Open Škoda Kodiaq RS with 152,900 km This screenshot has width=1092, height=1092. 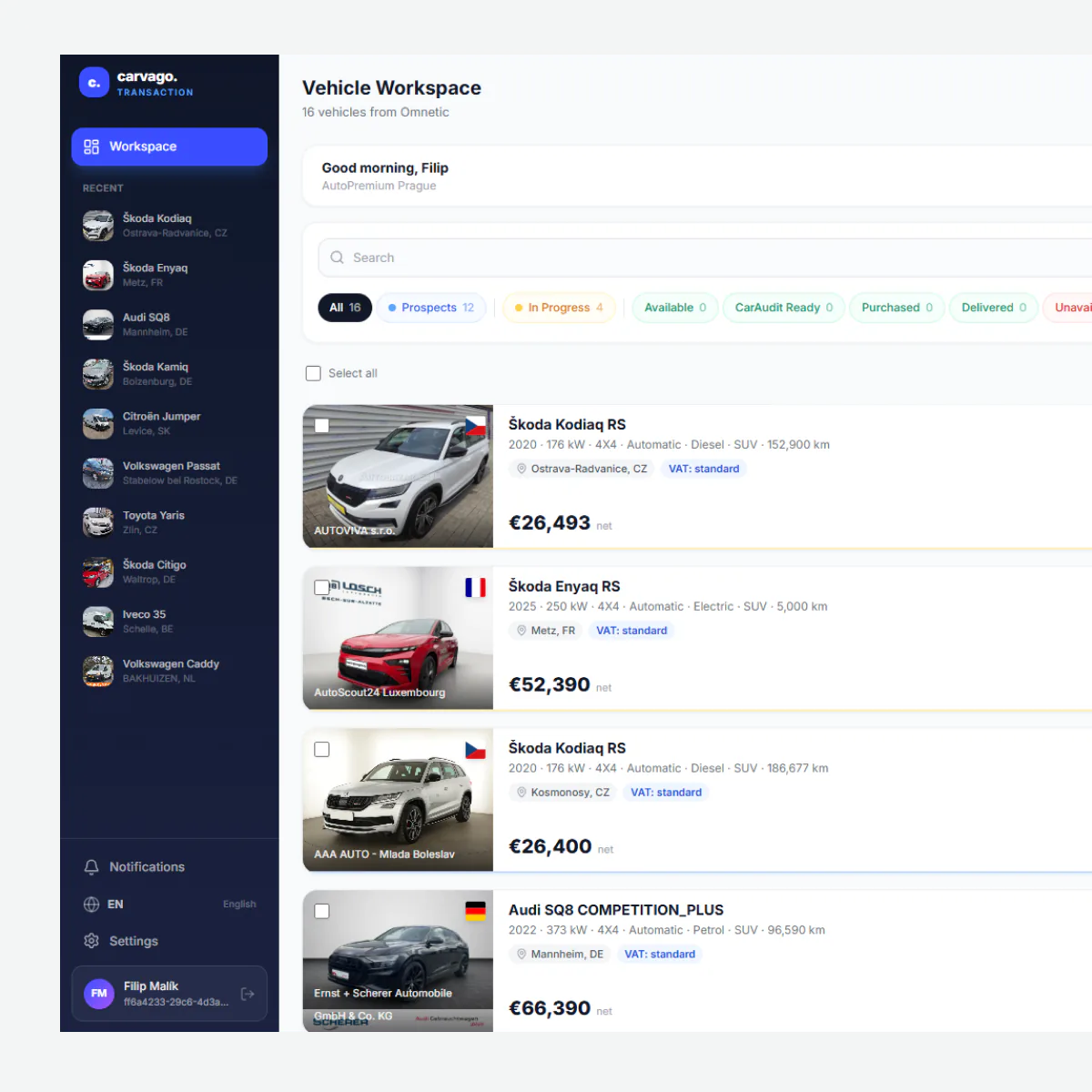click(567, 424)
